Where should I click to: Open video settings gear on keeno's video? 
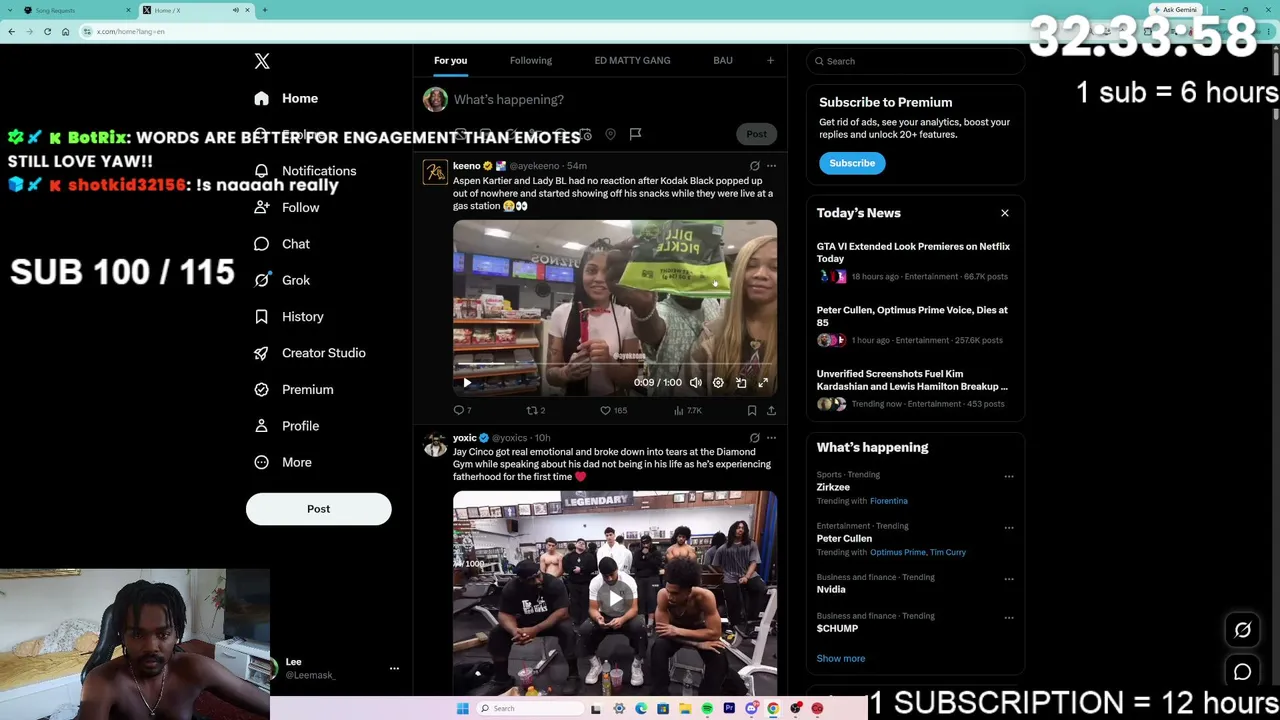(718, 383)
